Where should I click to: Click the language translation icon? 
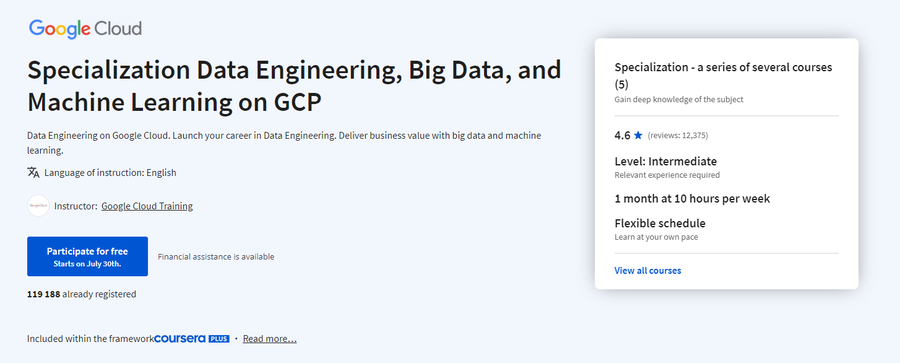click(33, 172)
